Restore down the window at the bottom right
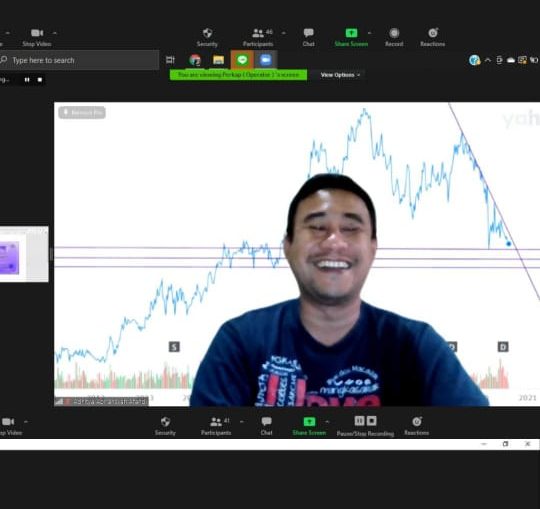The height and width of the screenshot is (509, 540). coord(506,444)
